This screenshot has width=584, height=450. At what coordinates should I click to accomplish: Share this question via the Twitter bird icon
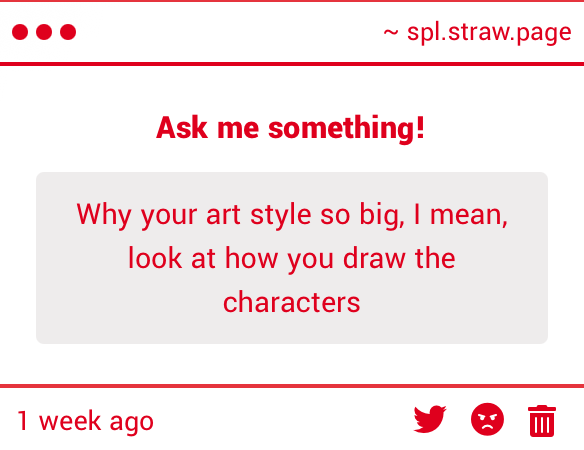coord(430,419)
